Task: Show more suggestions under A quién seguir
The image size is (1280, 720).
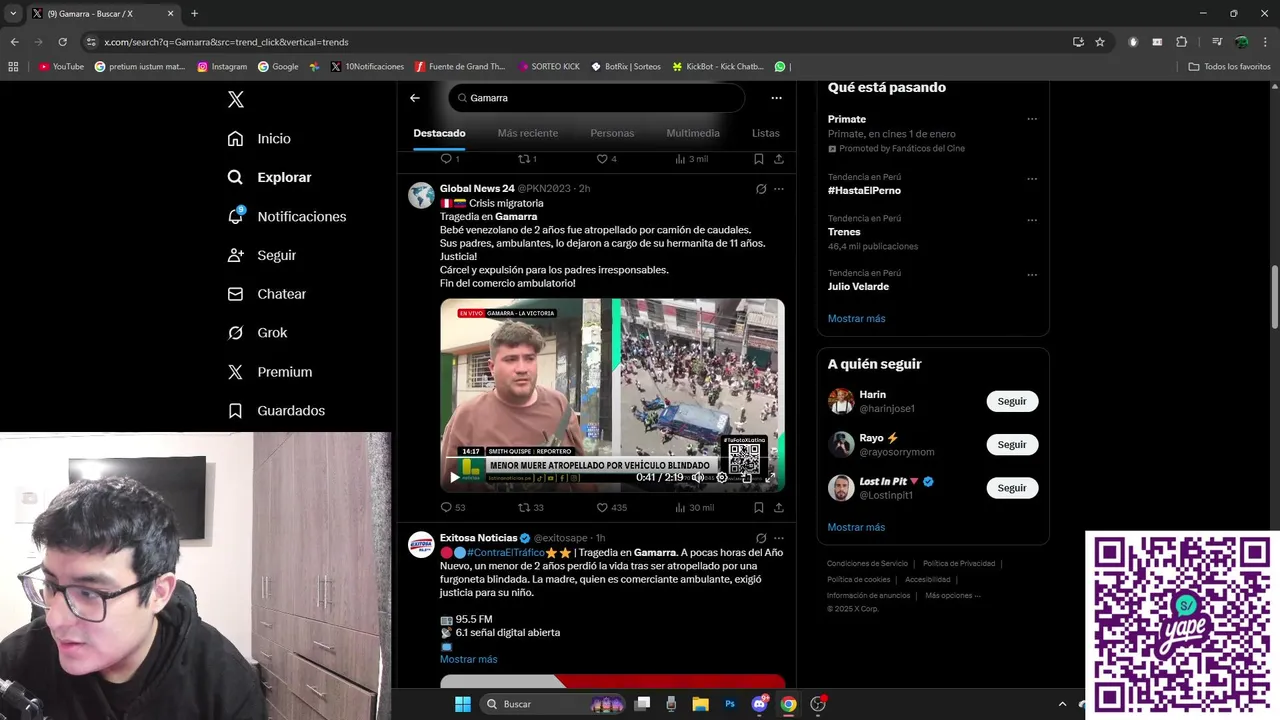Action: [856, 527]
